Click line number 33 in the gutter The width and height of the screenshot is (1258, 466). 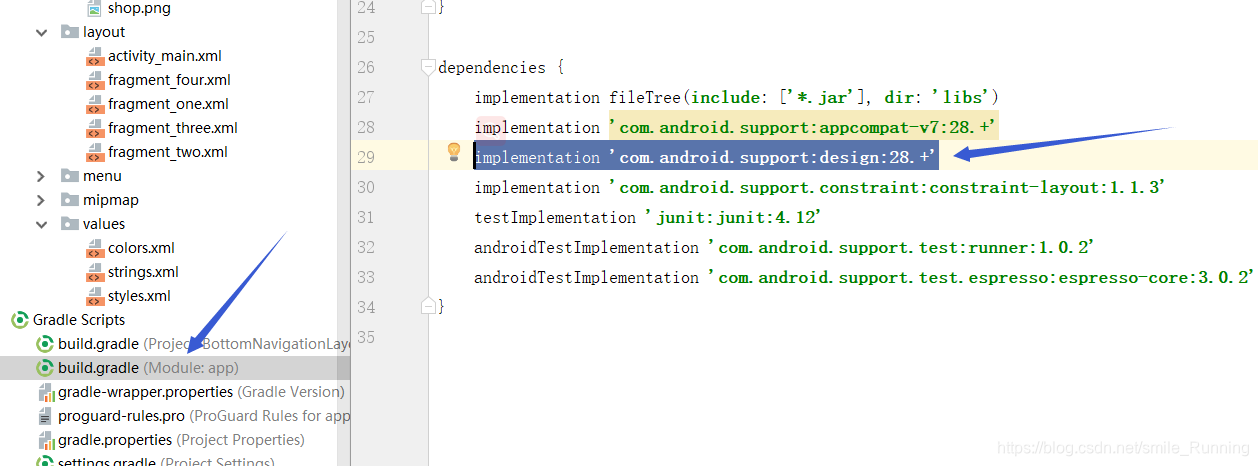click(366, 277)
